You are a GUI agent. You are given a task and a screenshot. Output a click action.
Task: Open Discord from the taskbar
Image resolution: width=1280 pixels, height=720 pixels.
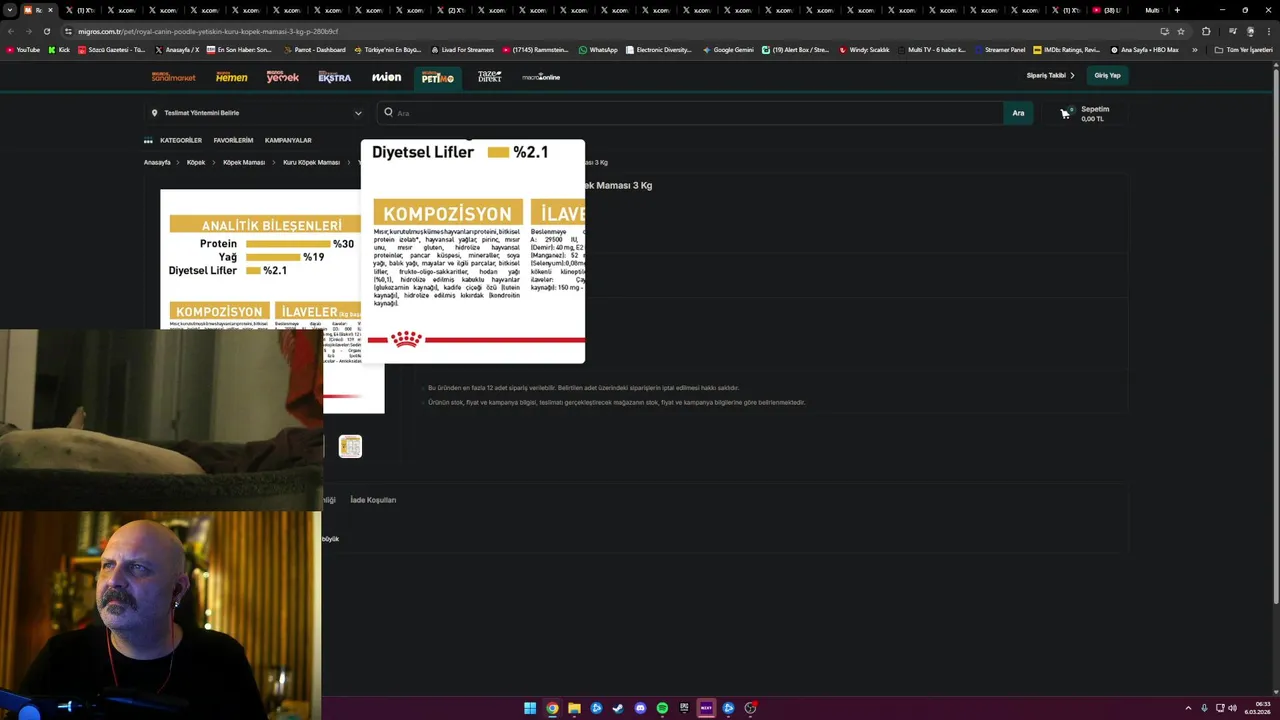[640, 708]
